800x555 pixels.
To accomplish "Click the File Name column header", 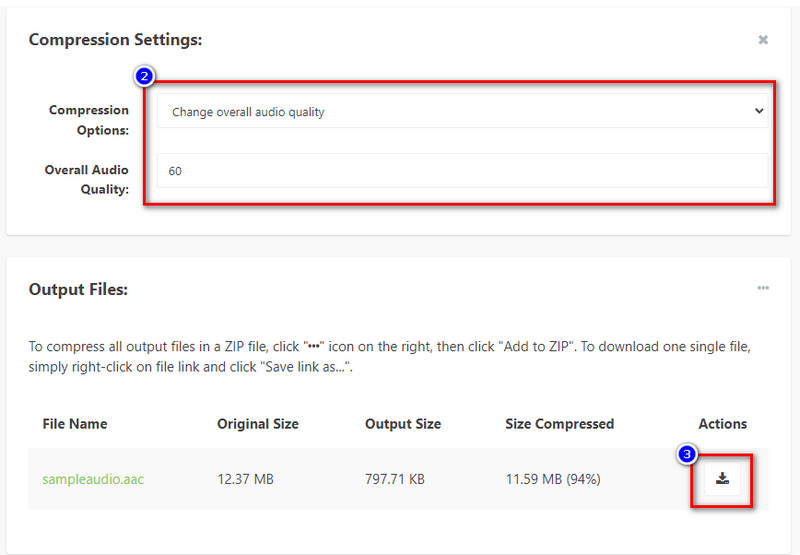I will [x=75, y=424].
